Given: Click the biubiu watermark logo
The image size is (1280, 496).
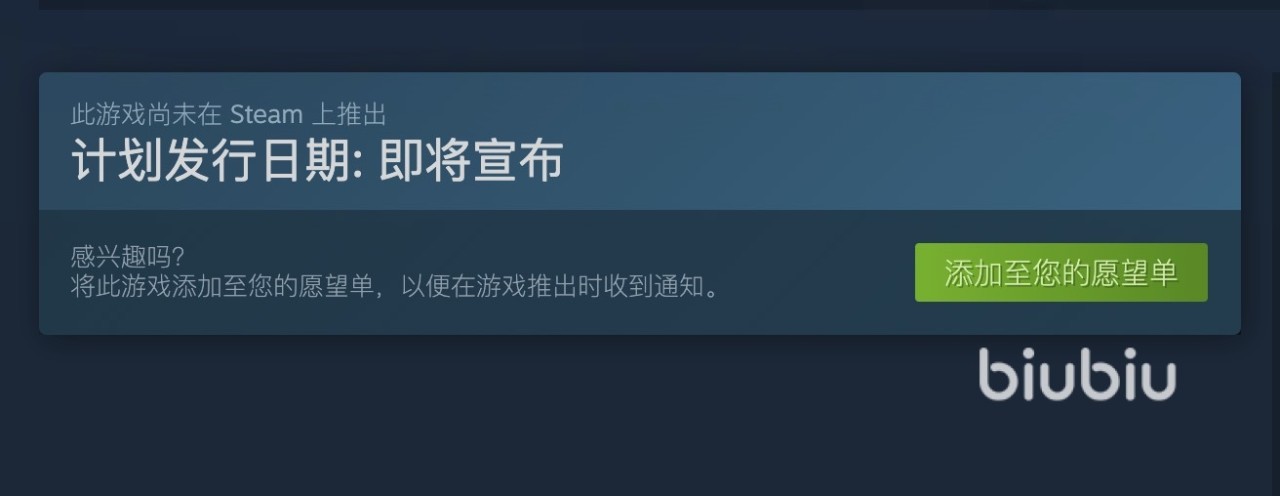Looking at the screenshot, I should (1077, 373).
